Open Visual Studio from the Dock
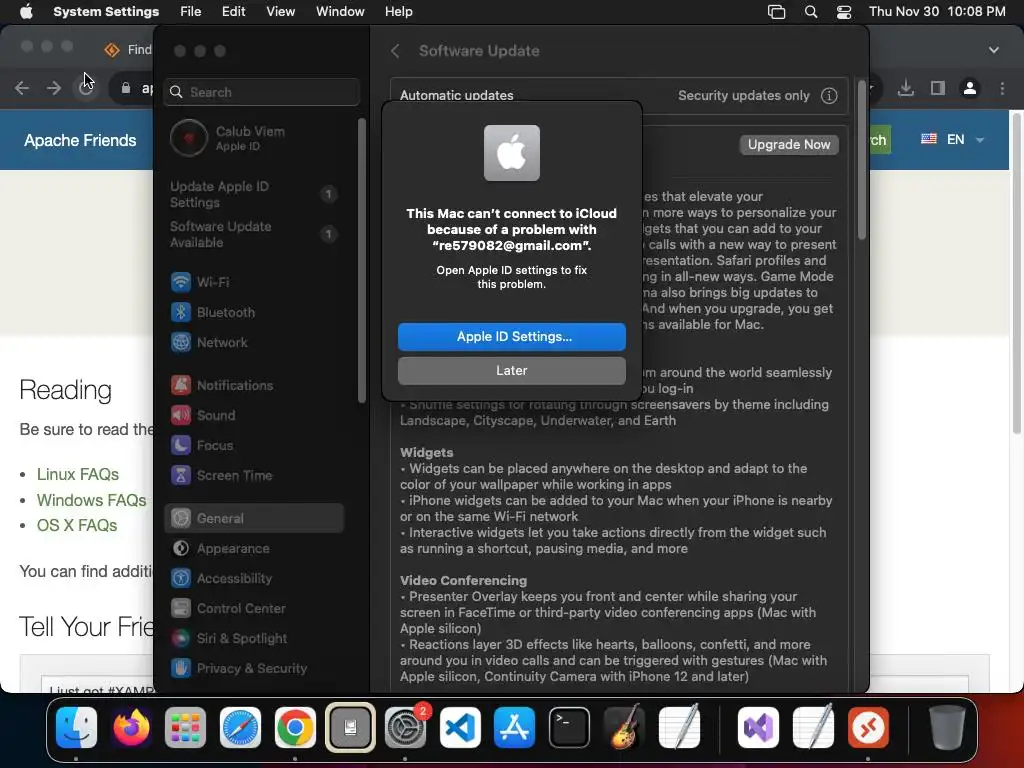The width and height of the screenshot is (1024, 768). [758, 727]
